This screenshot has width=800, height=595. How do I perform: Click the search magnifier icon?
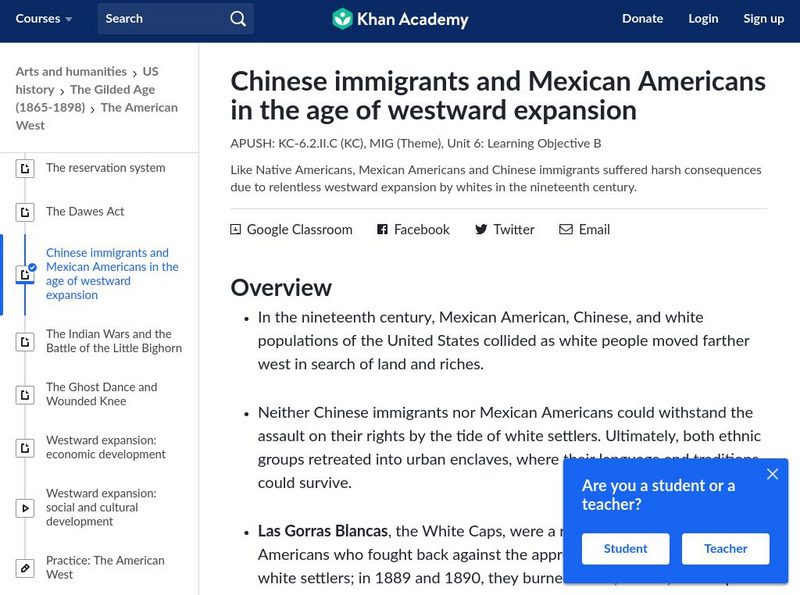click(237, 19)
